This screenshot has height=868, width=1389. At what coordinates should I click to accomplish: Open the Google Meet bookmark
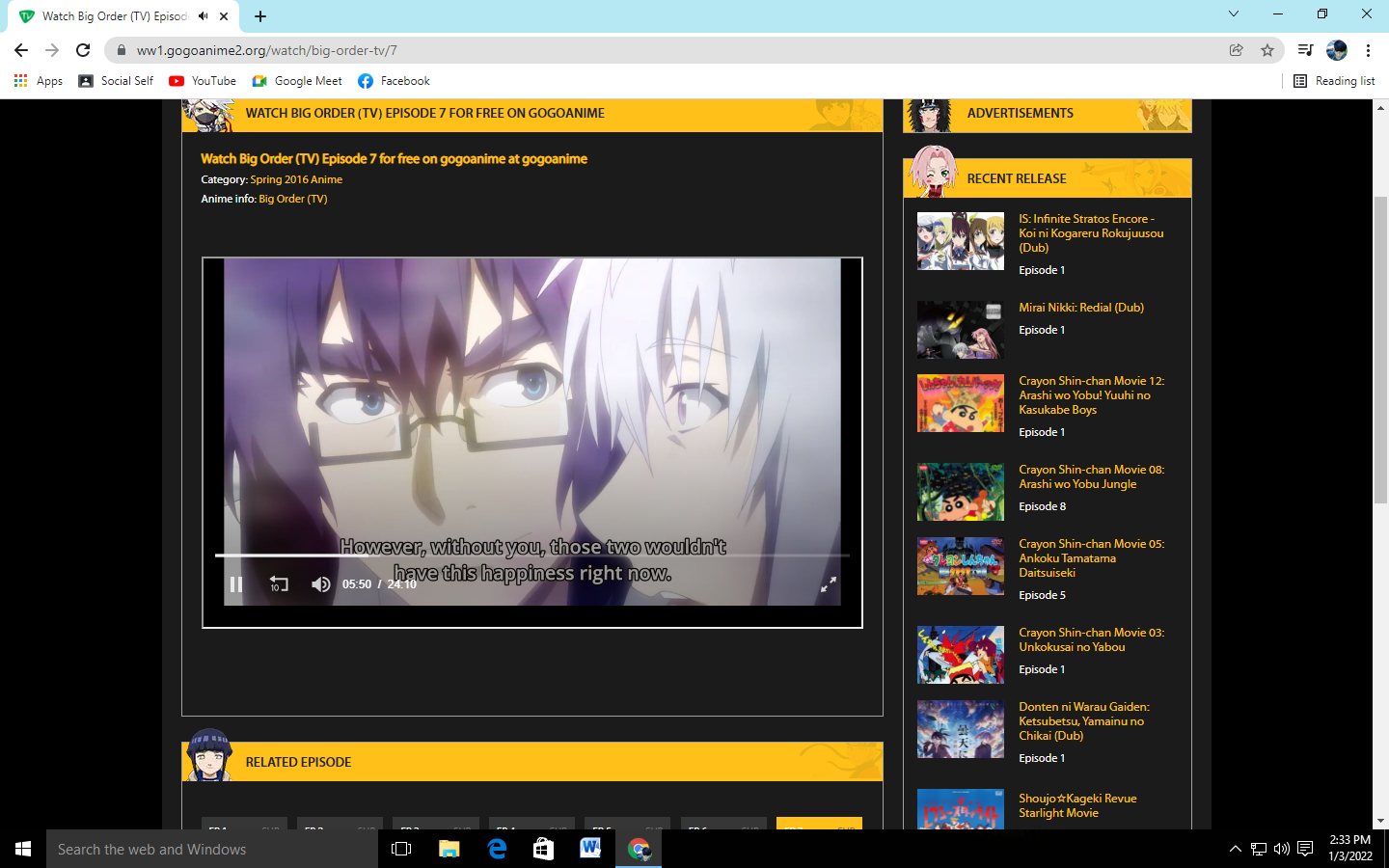point(297,81)
